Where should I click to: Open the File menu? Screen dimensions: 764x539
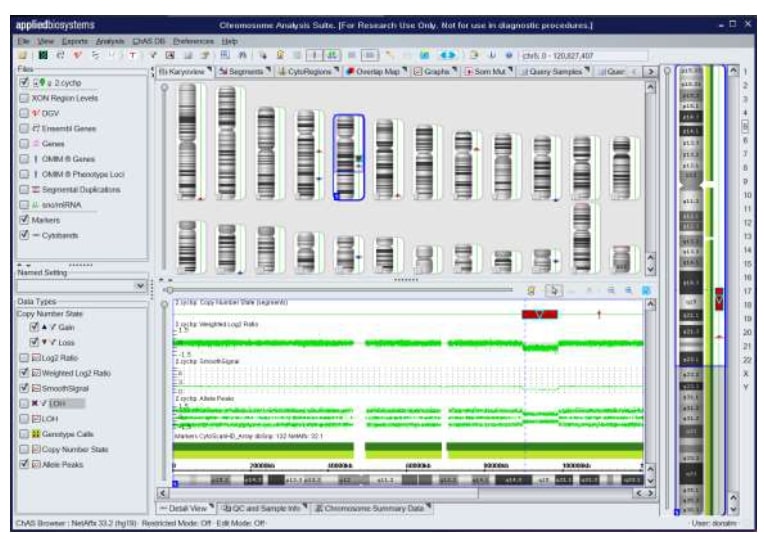coord(23,41)
